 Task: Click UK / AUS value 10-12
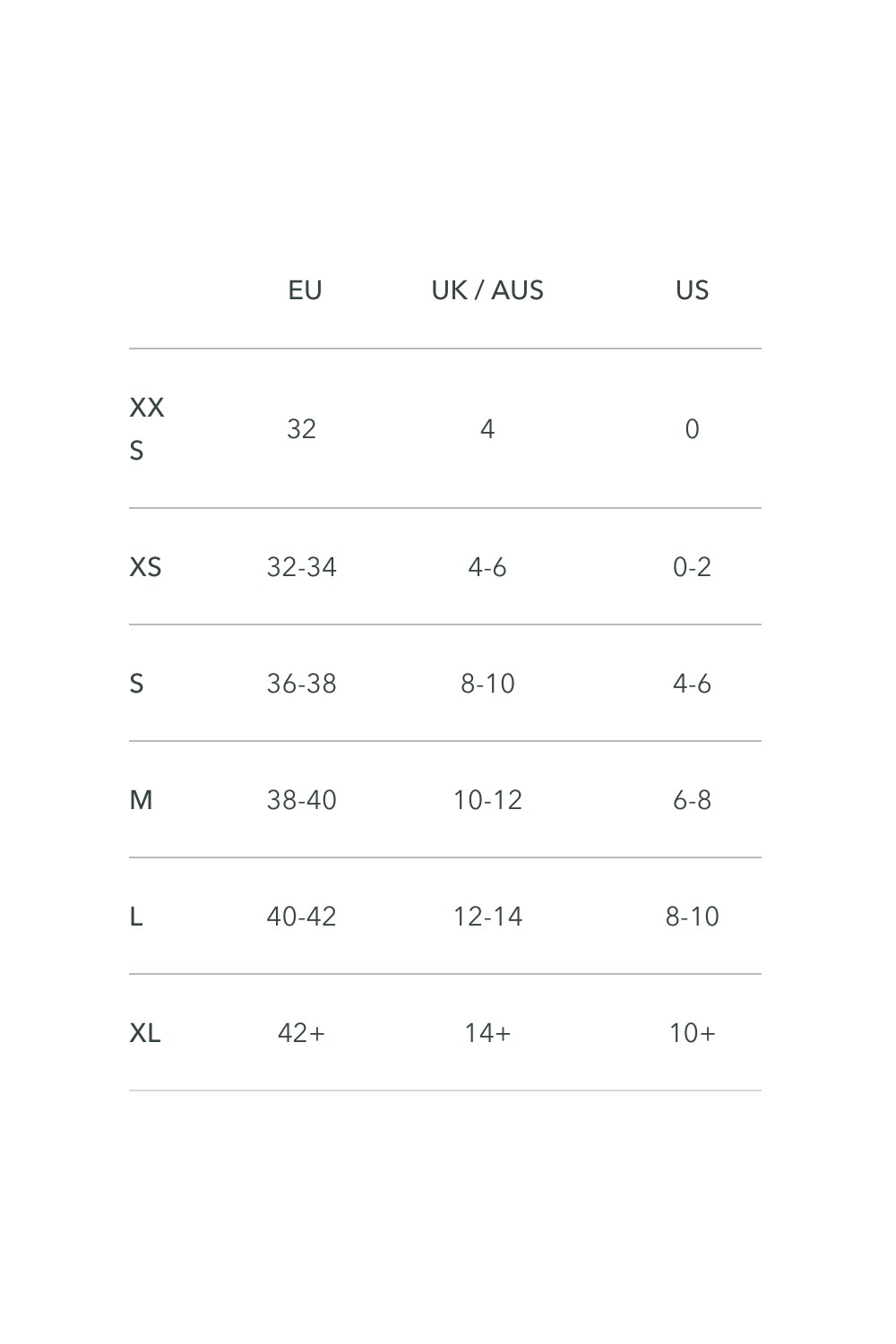coord(487,800)
